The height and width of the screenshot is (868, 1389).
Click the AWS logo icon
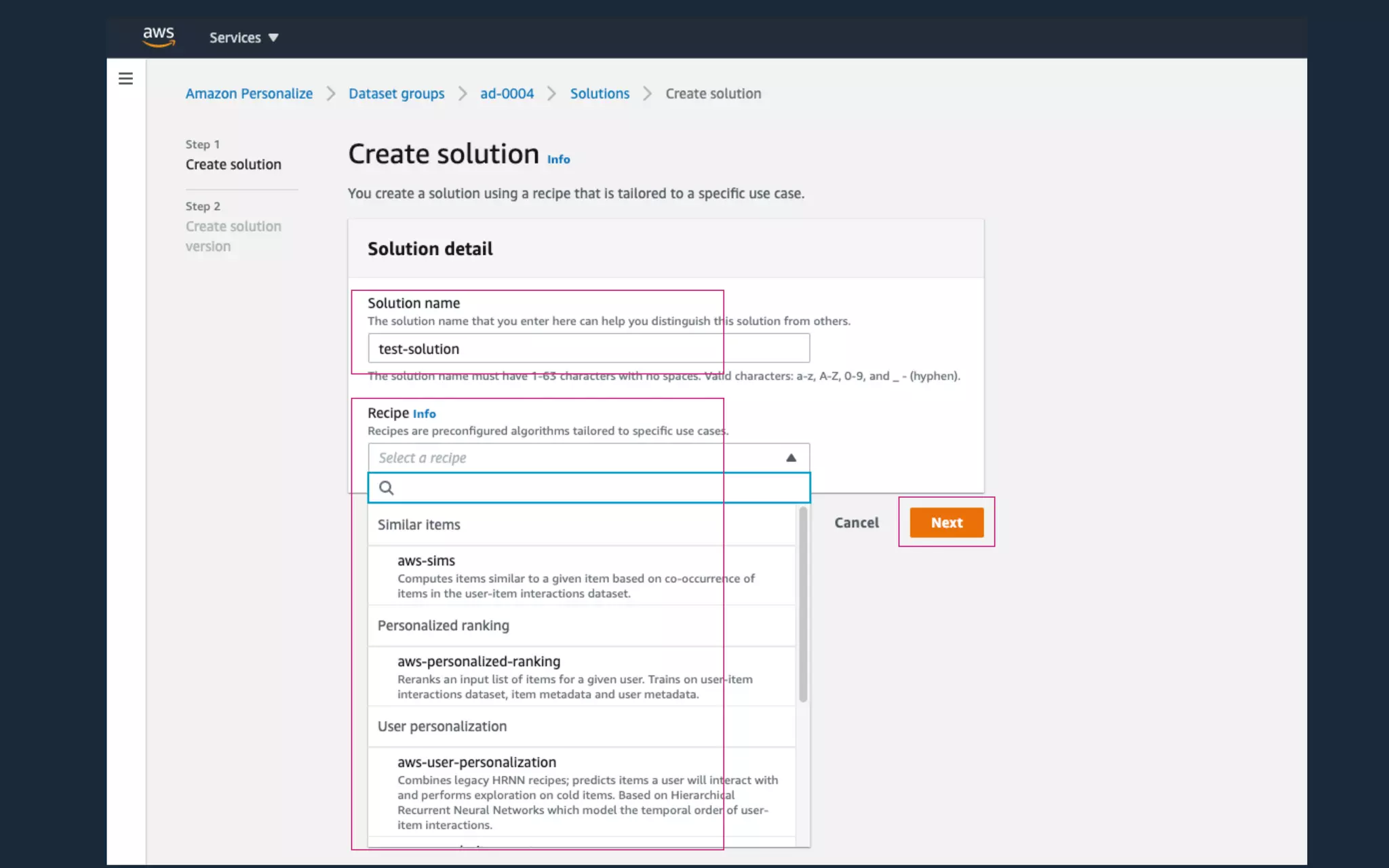pos(159,37)
